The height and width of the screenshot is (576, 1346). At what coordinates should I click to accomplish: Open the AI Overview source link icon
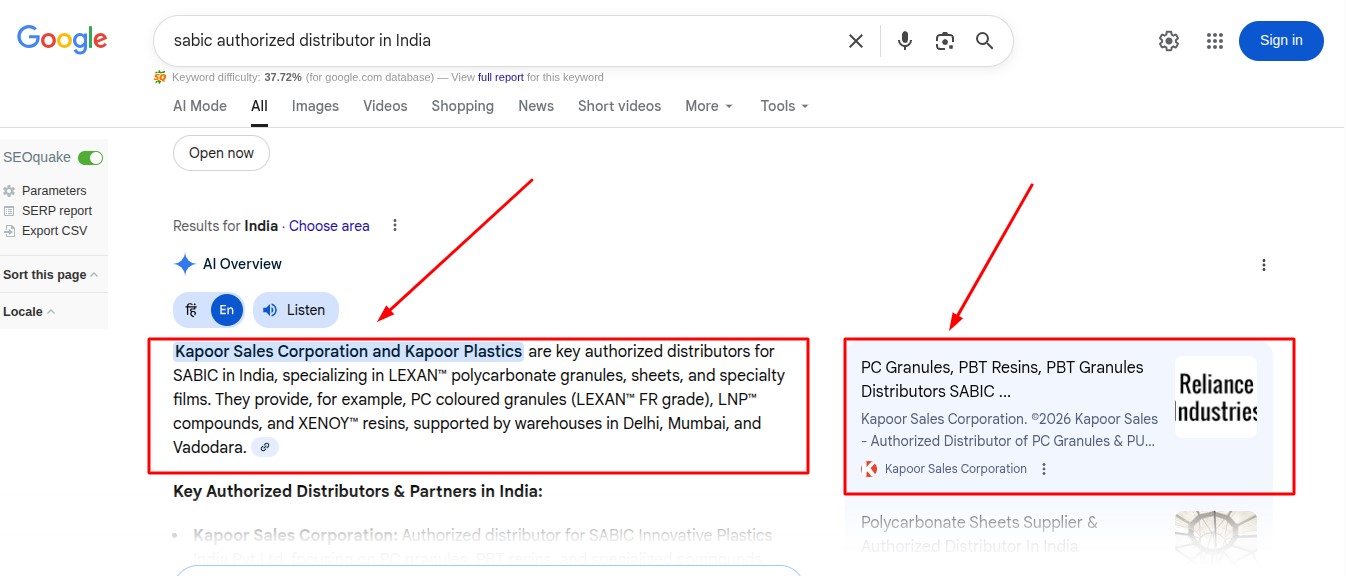tap(264, 447)
